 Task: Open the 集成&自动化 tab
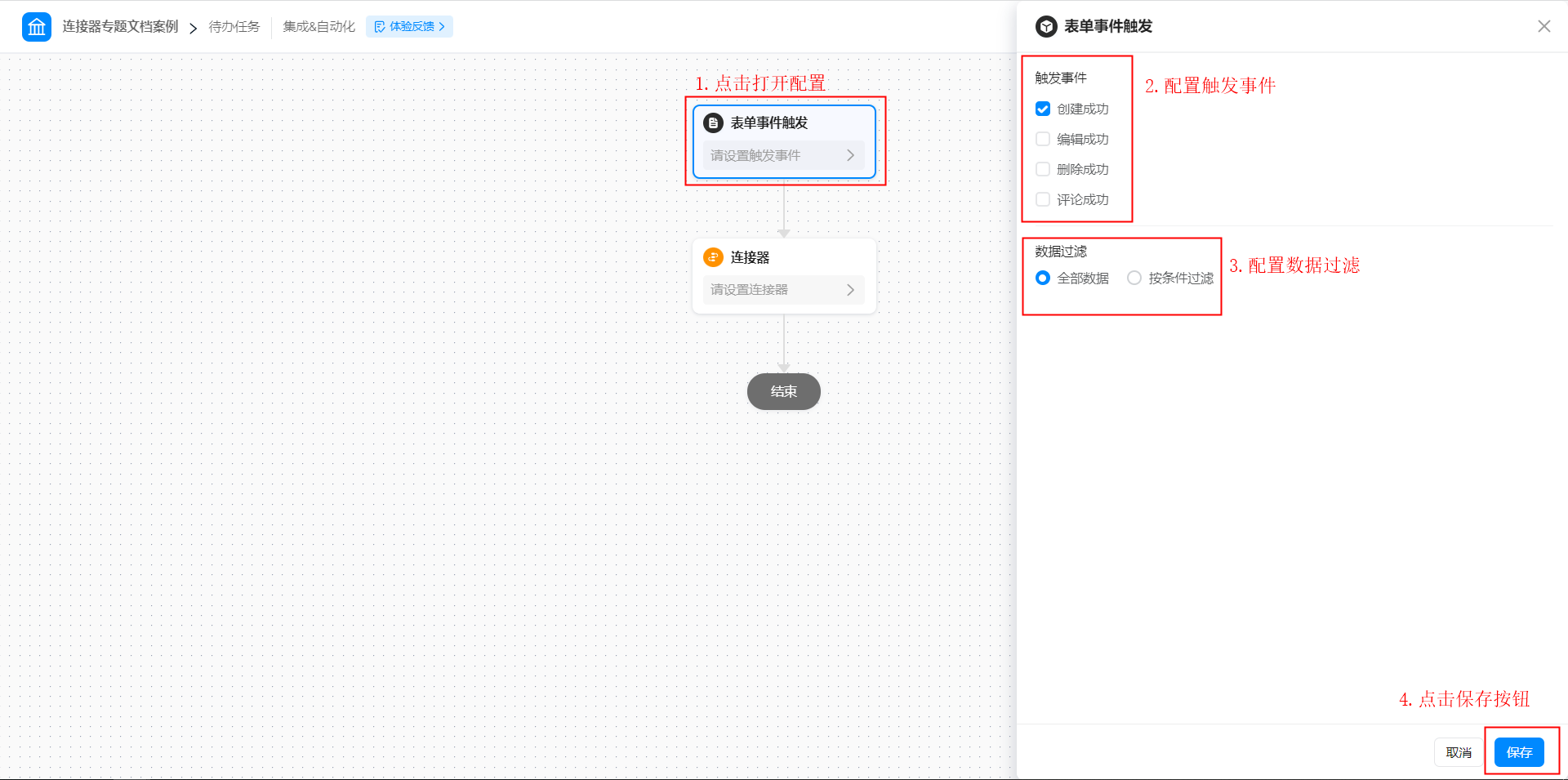[318, 27]
